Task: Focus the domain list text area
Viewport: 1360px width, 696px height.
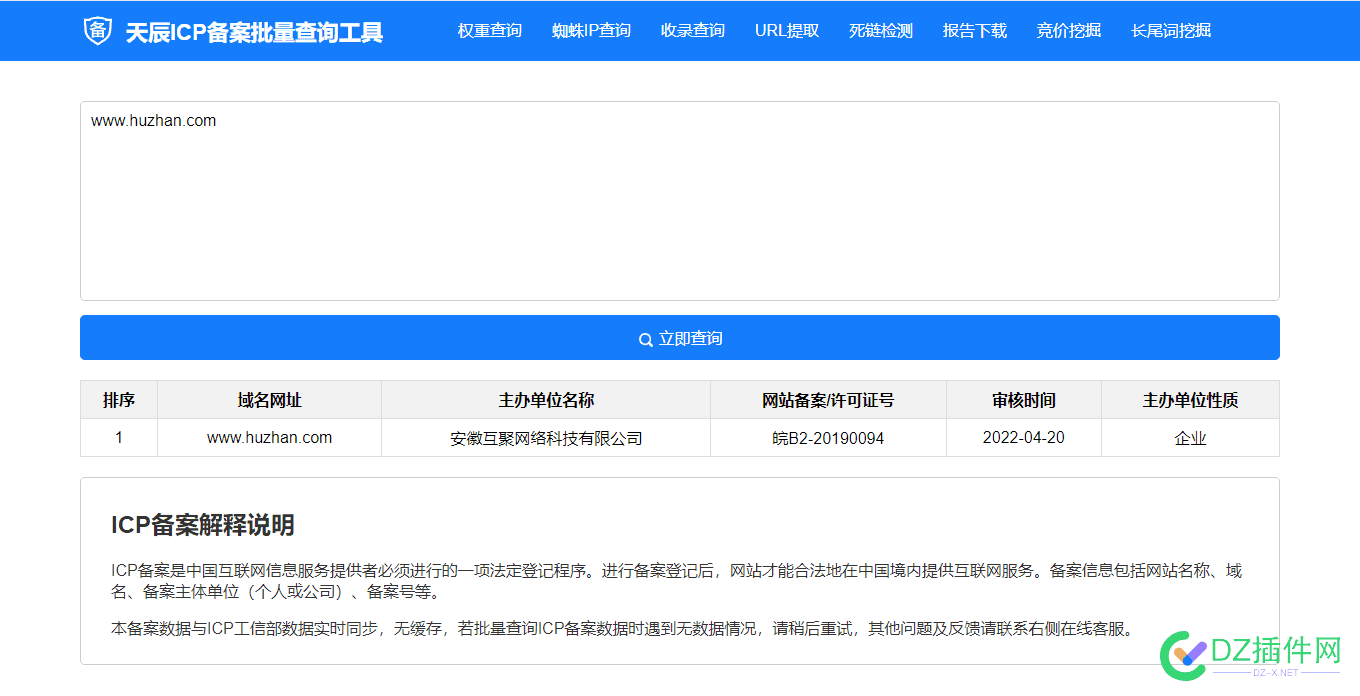Action: pyautogui.click(x=680, y=201)
